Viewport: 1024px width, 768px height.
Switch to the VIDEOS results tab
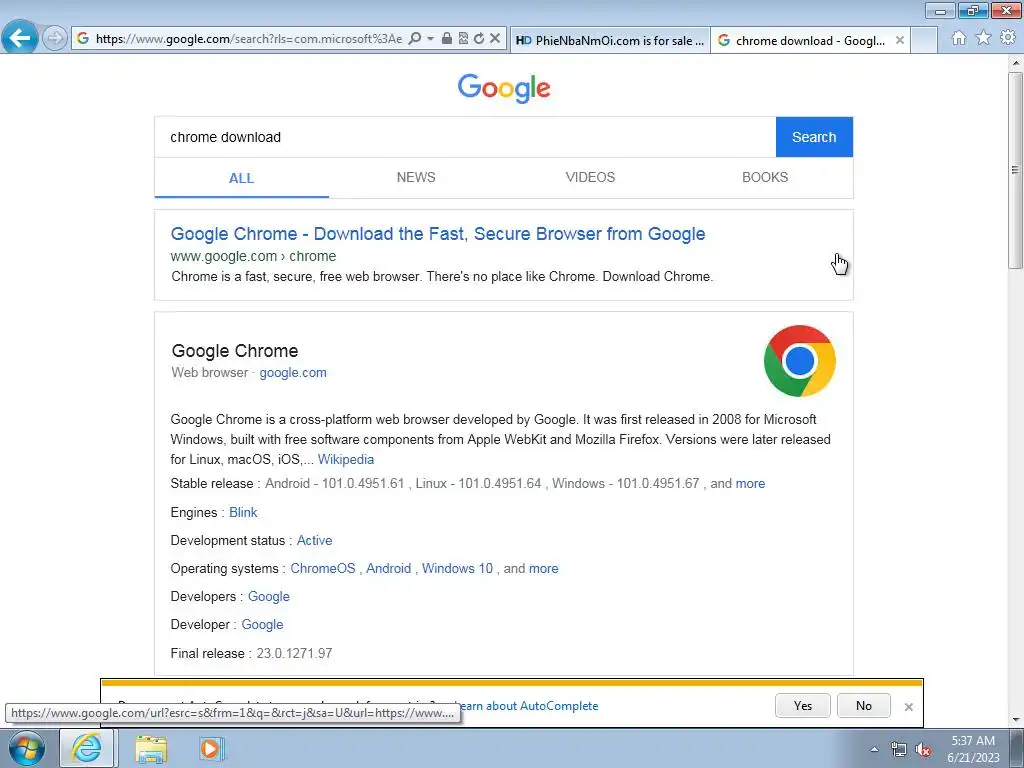click(590, 178)
